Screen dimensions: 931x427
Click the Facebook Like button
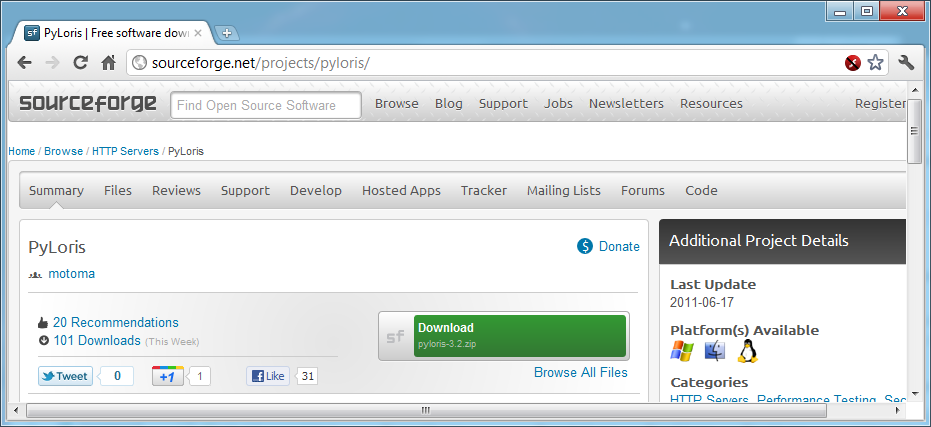268,376
